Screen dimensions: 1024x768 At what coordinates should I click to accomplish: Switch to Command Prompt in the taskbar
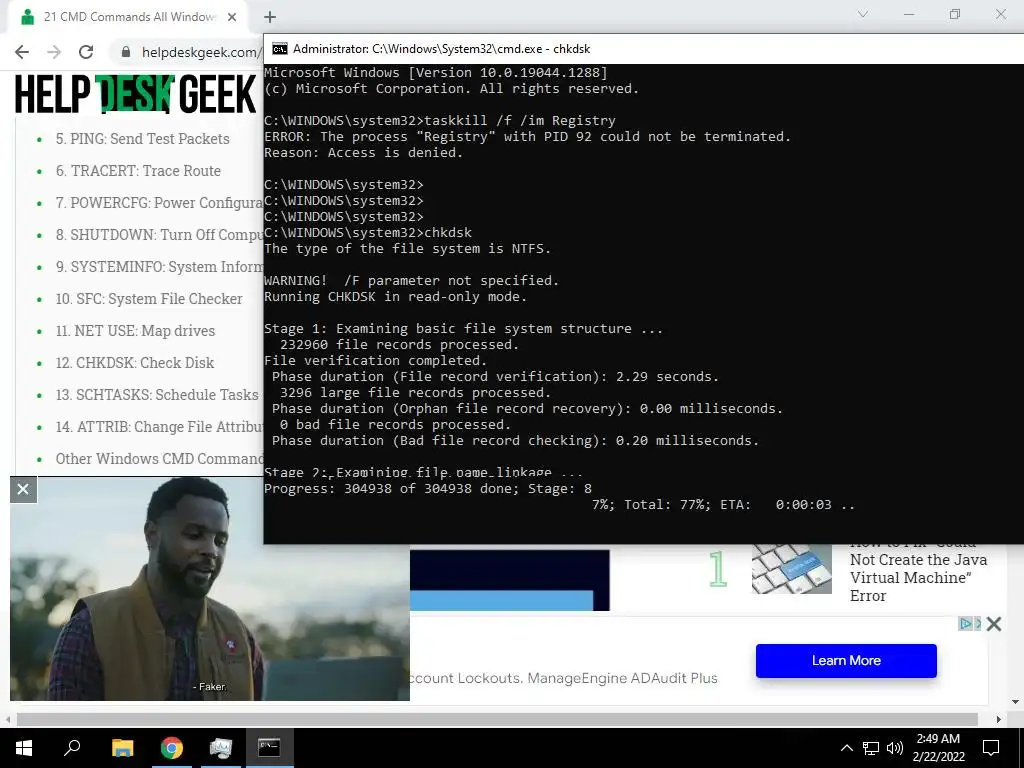click(270, 747)
